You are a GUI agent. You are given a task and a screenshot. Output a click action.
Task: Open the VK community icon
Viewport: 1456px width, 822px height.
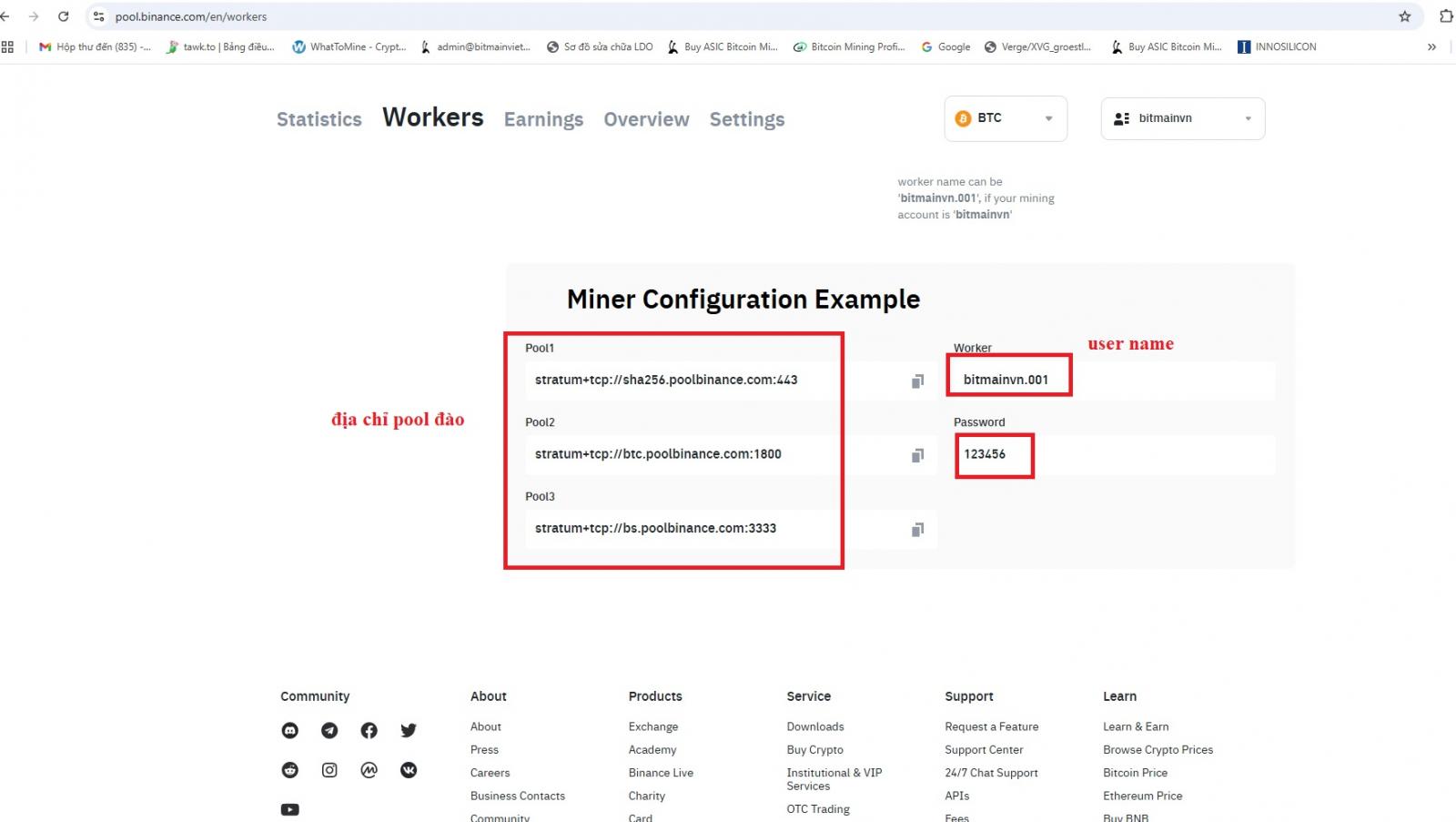(409, 770)
